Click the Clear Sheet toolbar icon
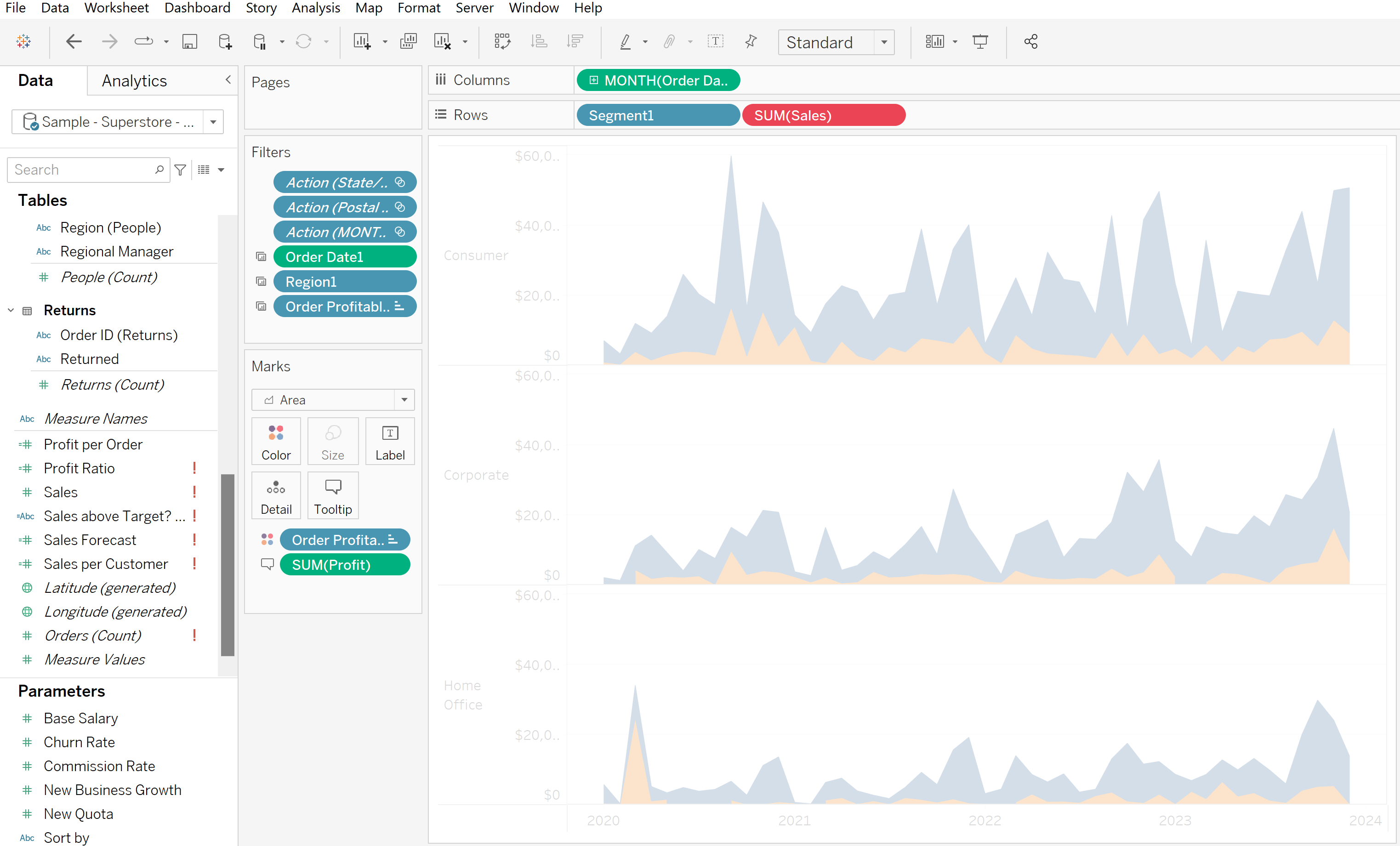1400x846 pixels. tap(443, 41)
